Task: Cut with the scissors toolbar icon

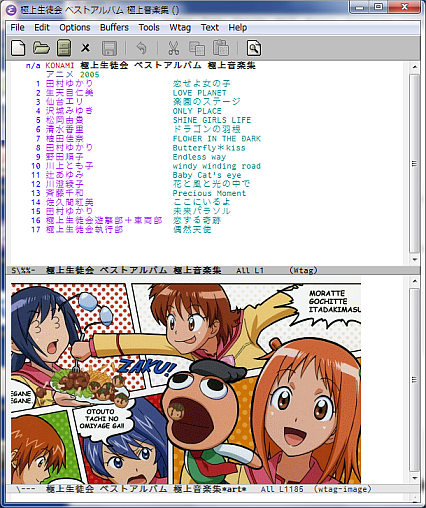Action: point(173,48)
